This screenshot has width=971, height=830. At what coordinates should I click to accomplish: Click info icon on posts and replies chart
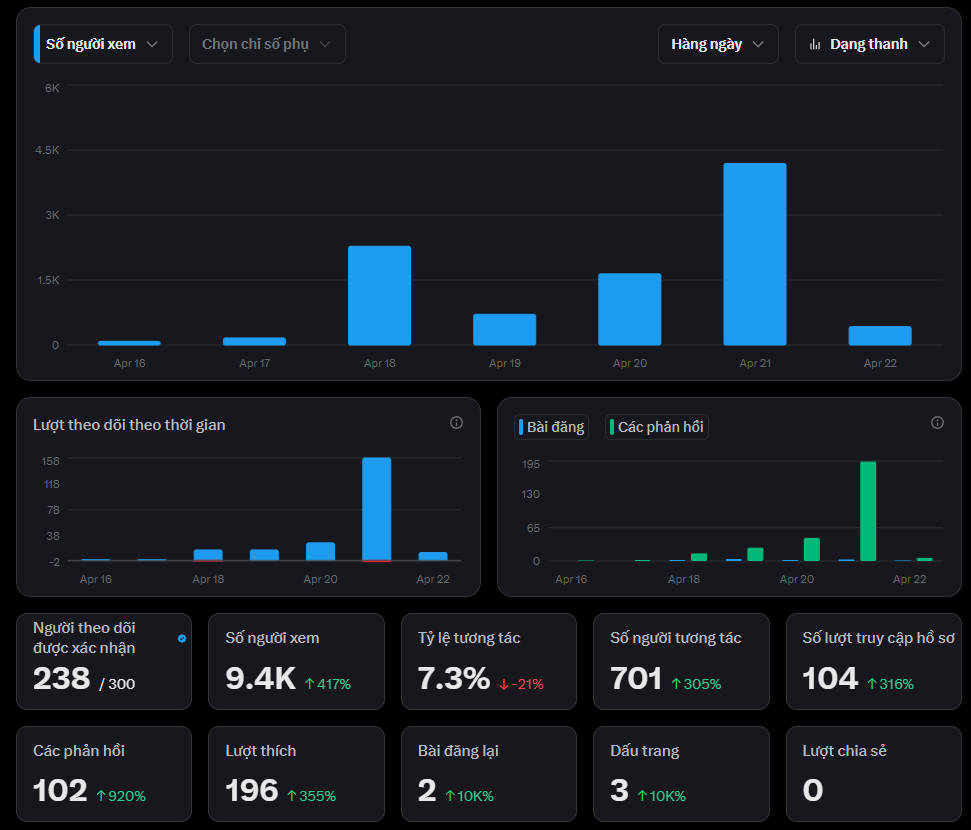click(938, 422)
